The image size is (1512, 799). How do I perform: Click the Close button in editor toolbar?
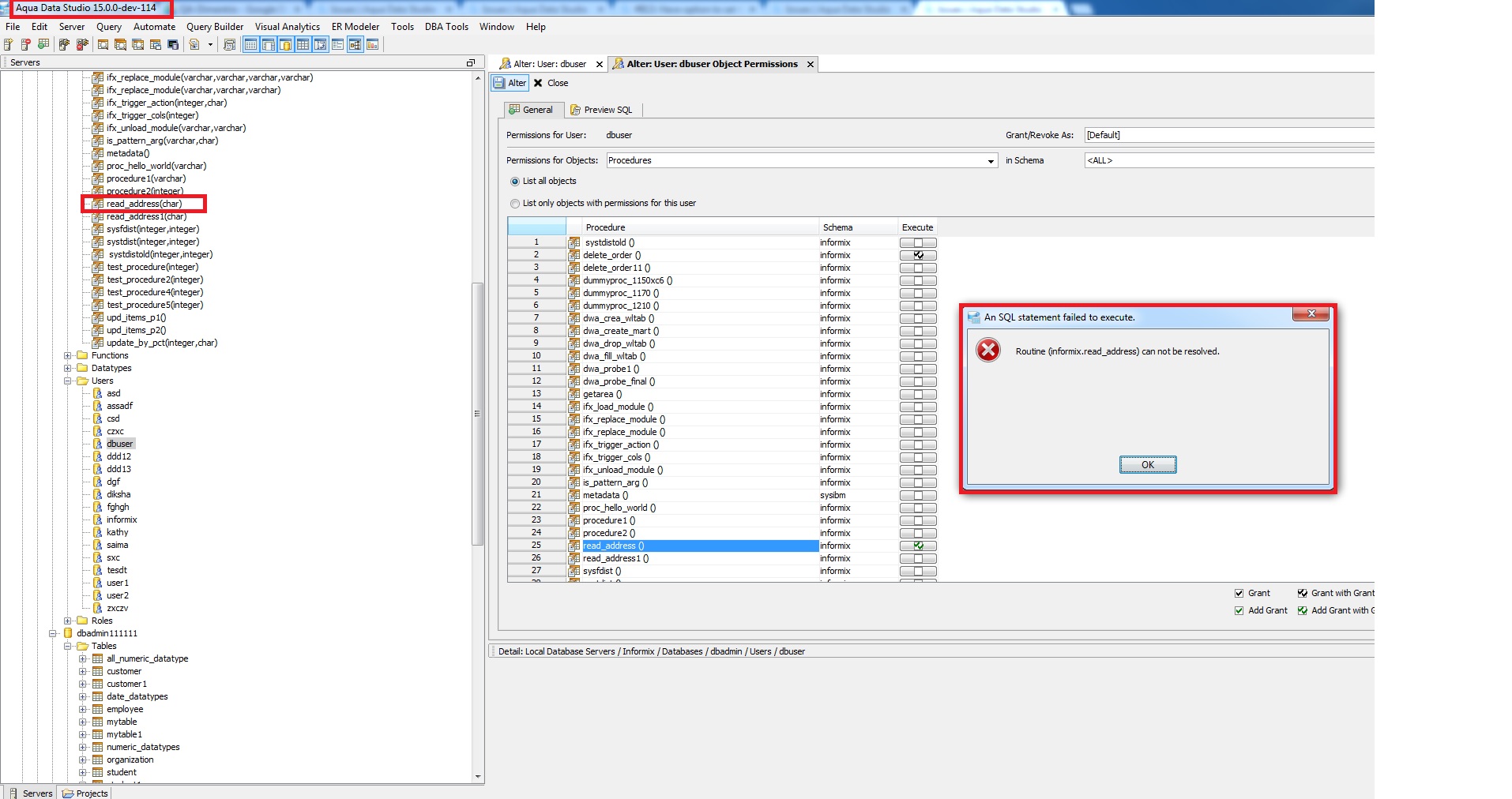(551, 83)
